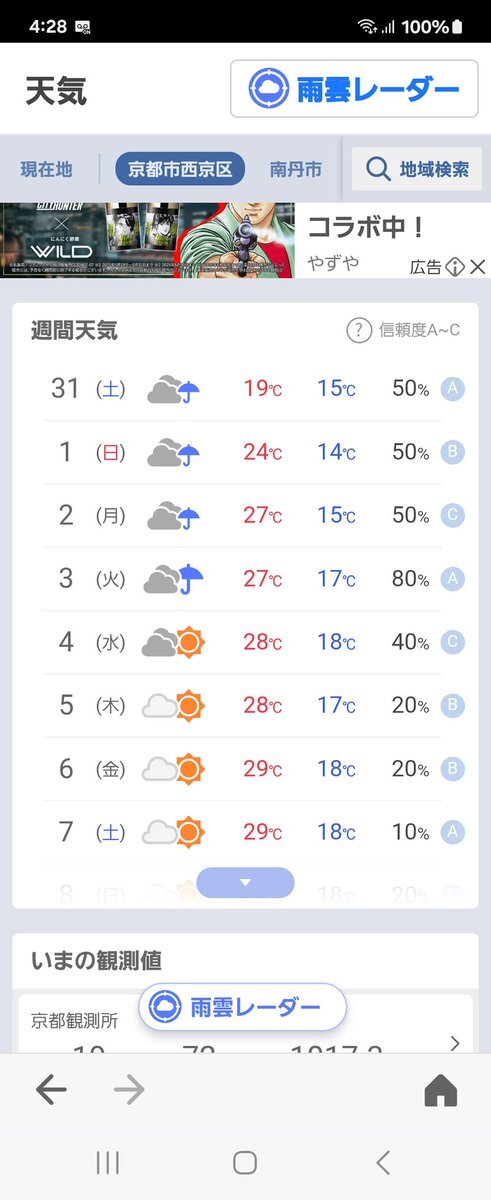Tap the Android recent apps button
Viewport: 491px width, 1200px height.
107,1162
